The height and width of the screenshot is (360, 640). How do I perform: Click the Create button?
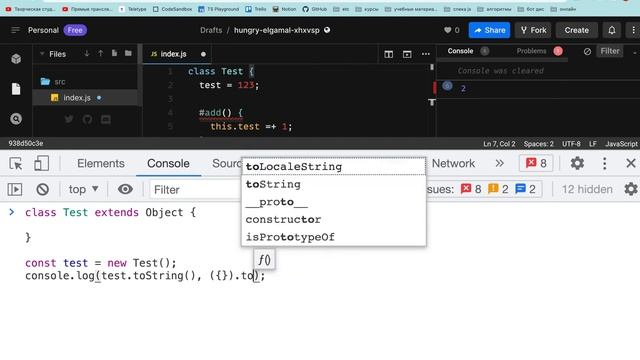pyautogui.click(x=576, y=30)
